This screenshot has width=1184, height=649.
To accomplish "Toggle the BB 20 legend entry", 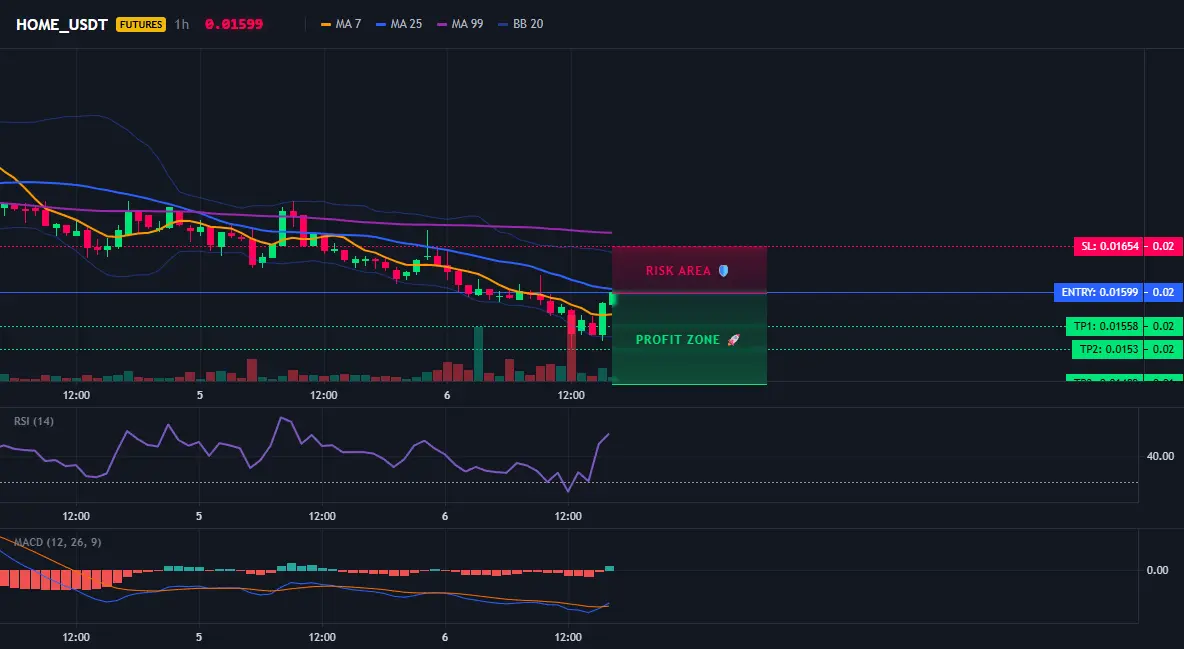I will 521,24.
